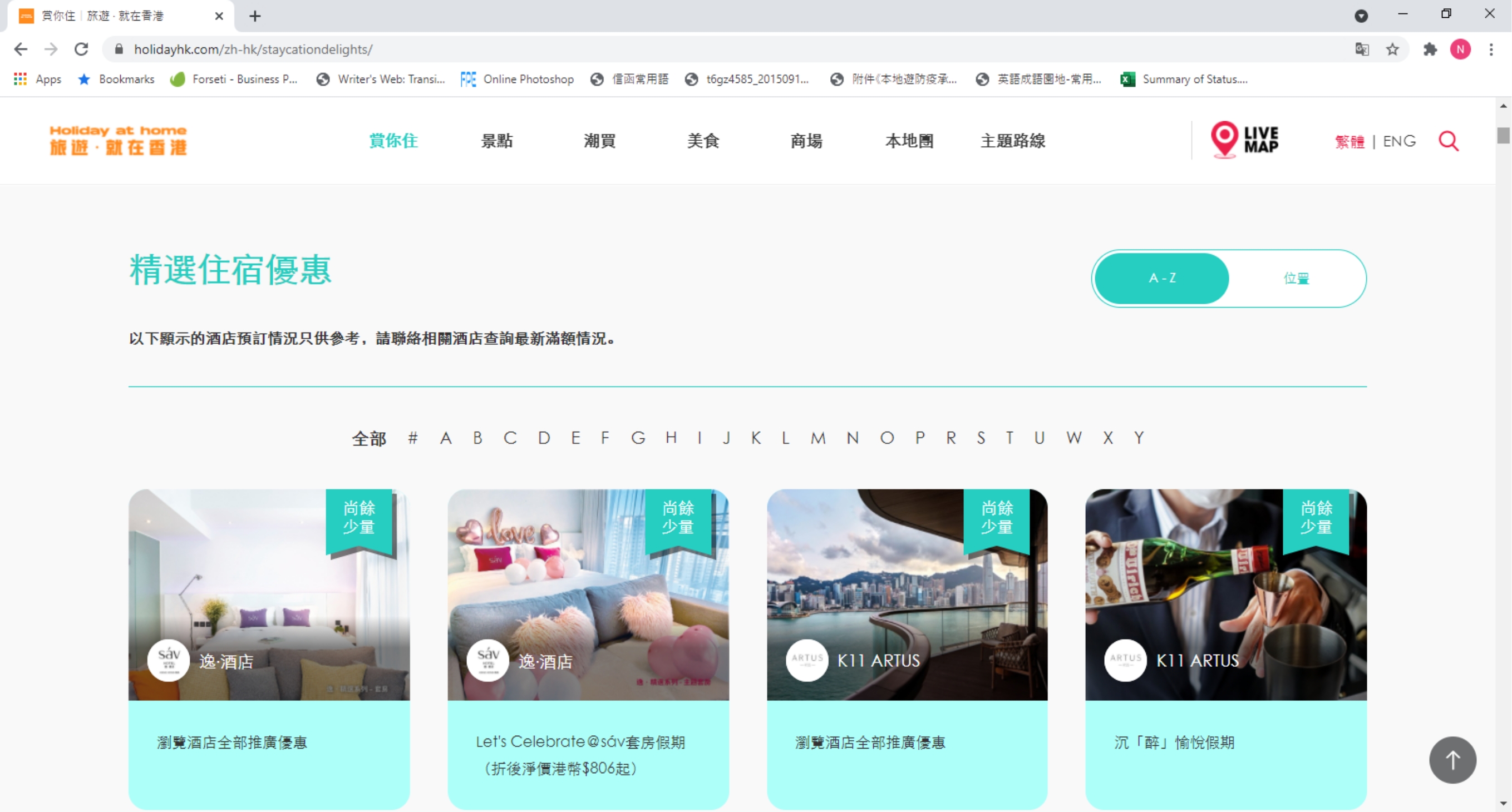This screenshot has width=1512, height=812.
Task: Switch sorting toggle to 位置
Action: (1296, 278)
